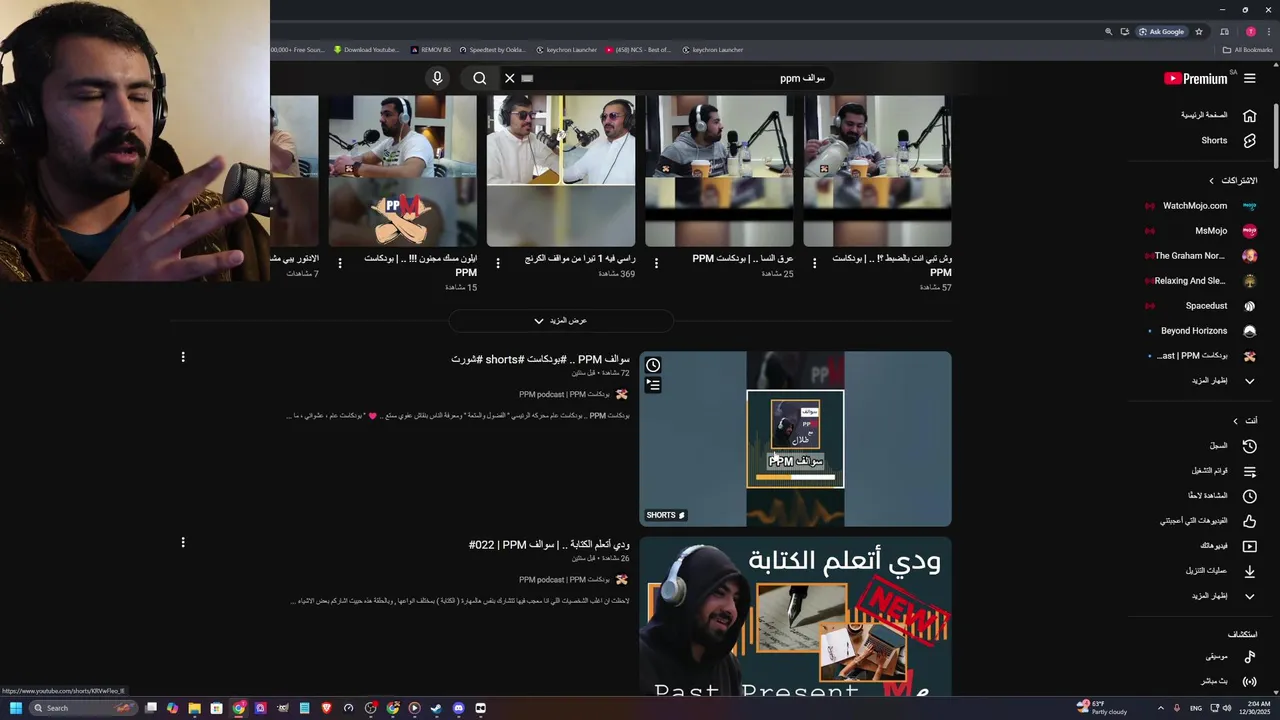The width and height of the screenshot is (1280, 720).
Task: Open Discord from the taskbar
Action: click(458, 708)
